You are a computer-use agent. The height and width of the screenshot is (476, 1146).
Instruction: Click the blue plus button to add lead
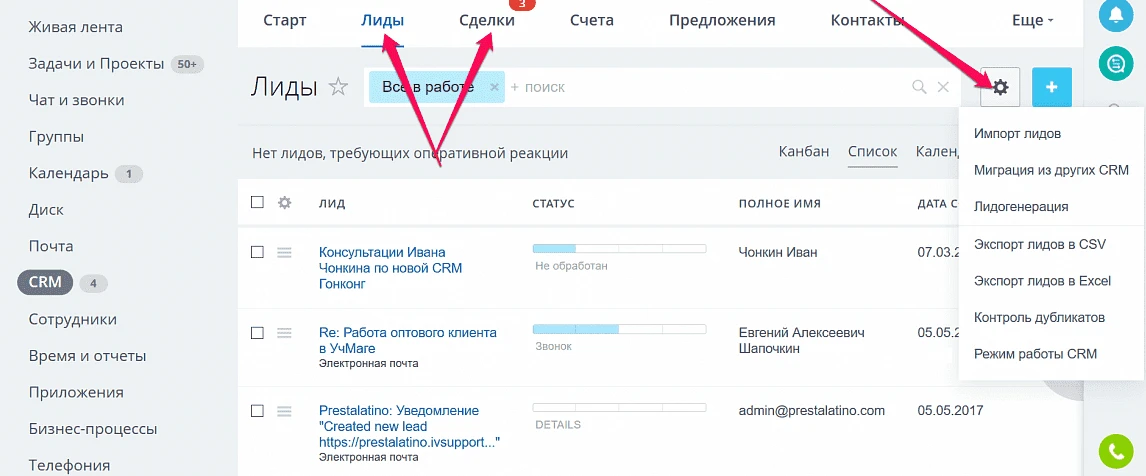click(x=1051, y=87)
